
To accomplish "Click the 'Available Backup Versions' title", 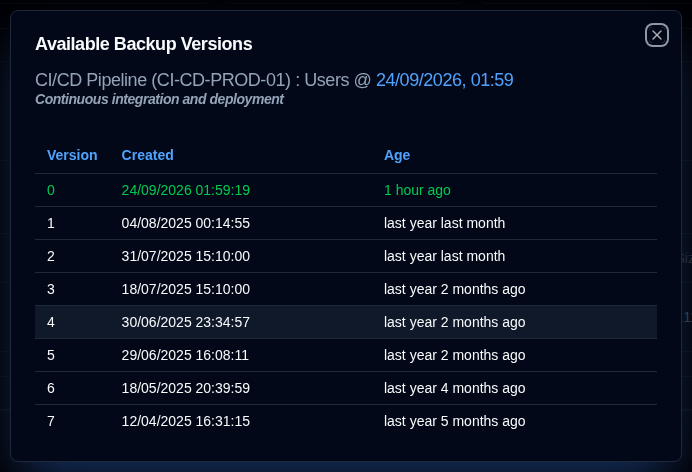I will pos(144,44).
